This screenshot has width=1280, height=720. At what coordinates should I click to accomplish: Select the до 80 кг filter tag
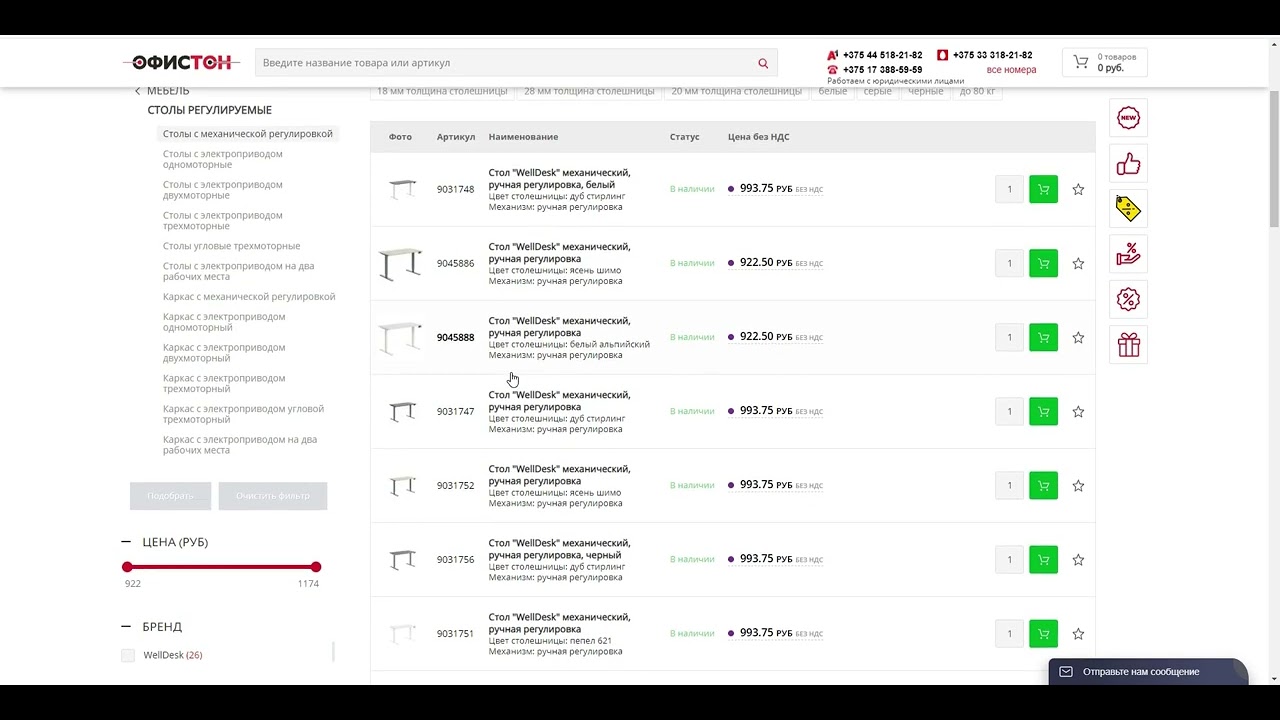977,91
